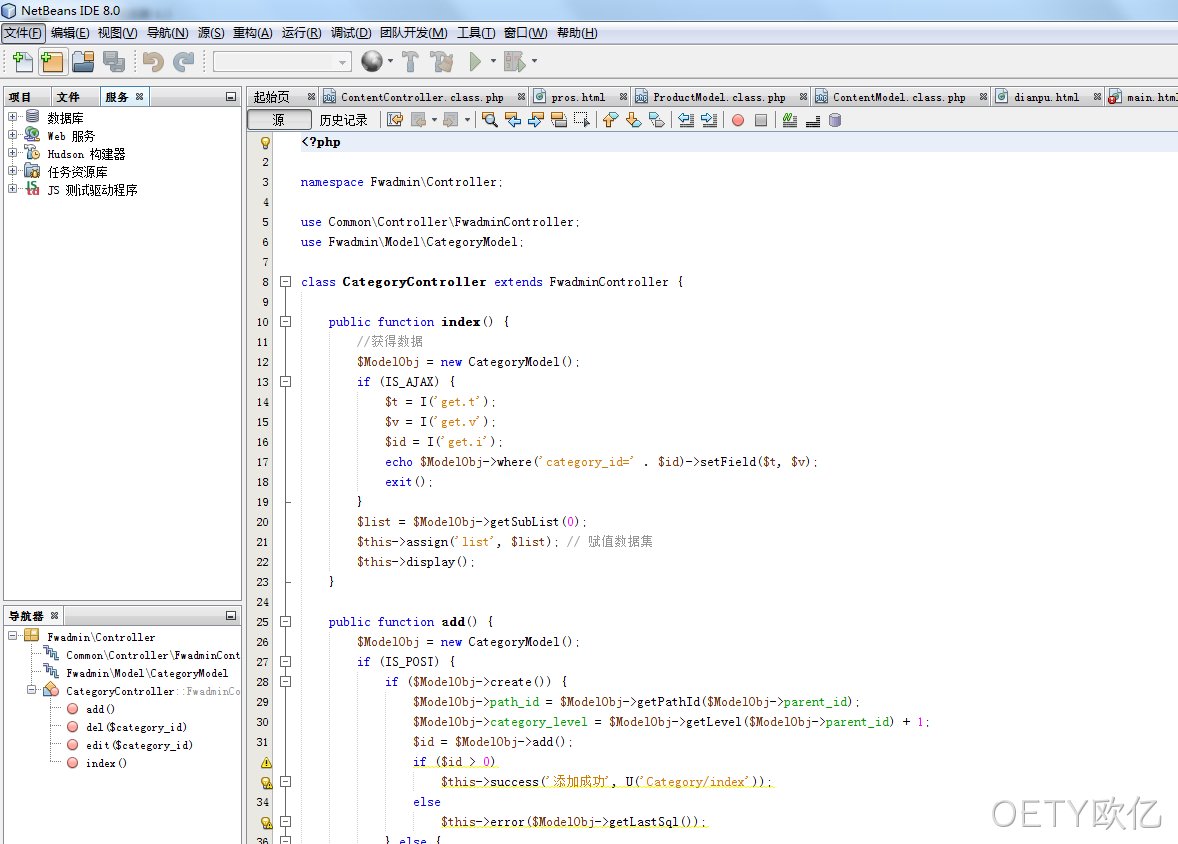This screenshot has width=1178, height=844.
Task: Click the Redo arrow icon
Action: pos(183,61)
